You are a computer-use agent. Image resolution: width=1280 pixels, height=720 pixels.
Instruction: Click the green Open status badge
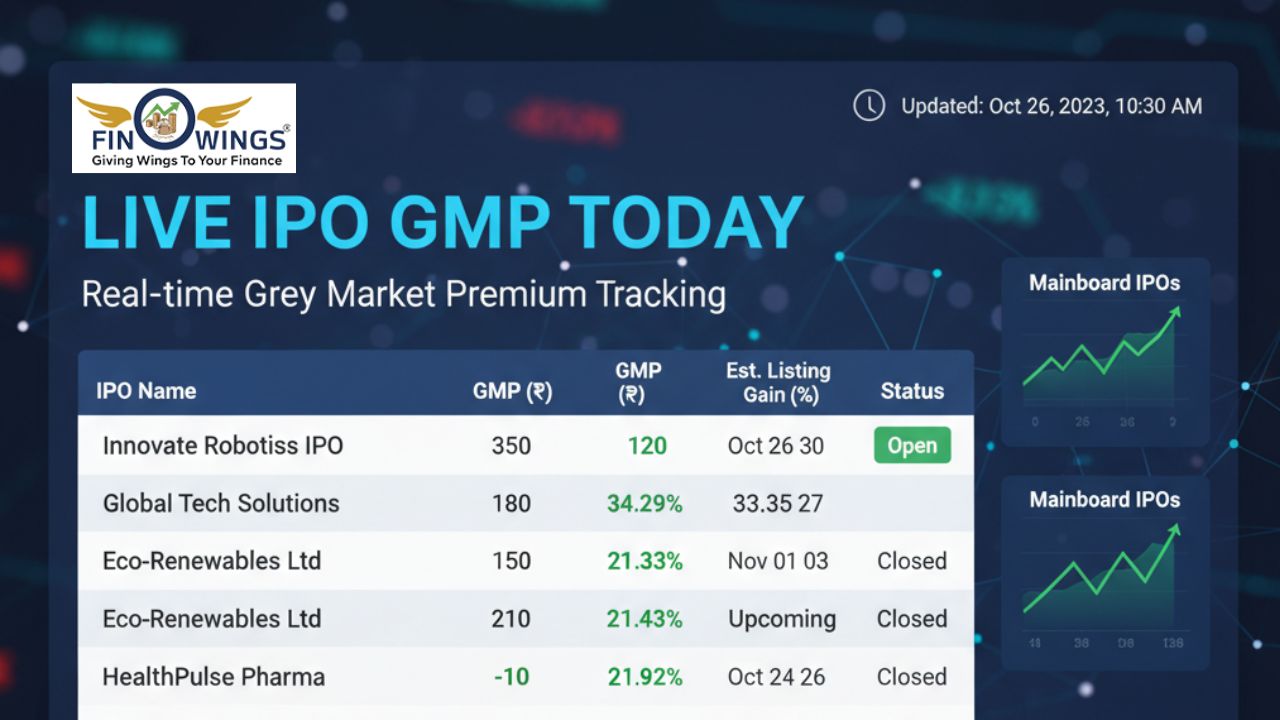pyautogui.click(x=911, y=446)
